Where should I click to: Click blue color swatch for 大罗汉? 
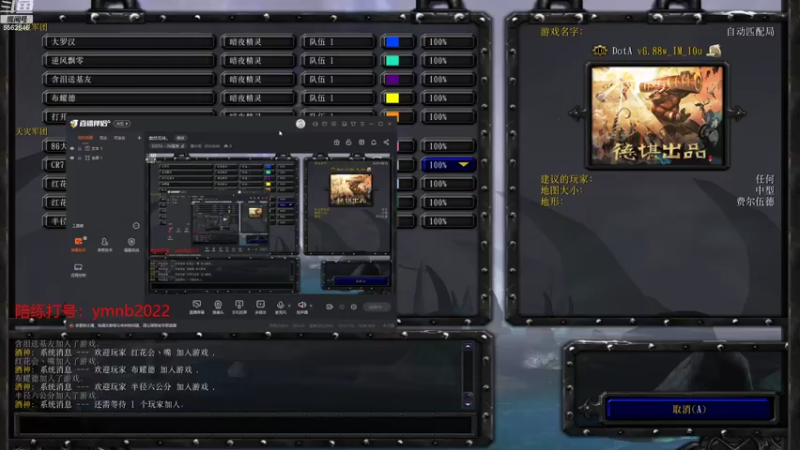pyautogui.click(x=393, y=42)
